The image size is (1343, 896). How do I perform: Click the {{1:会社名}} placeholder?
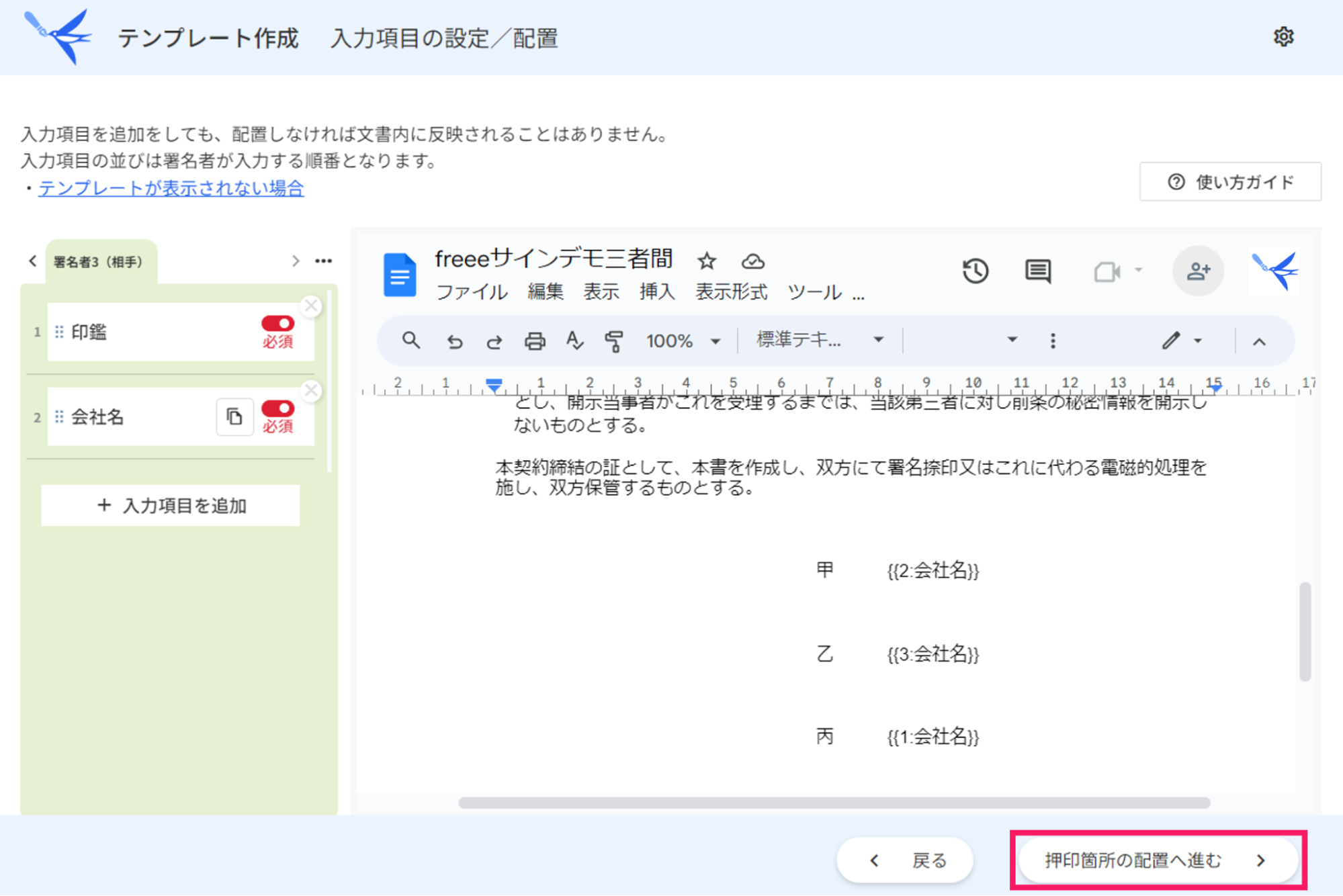coord(933,737)
